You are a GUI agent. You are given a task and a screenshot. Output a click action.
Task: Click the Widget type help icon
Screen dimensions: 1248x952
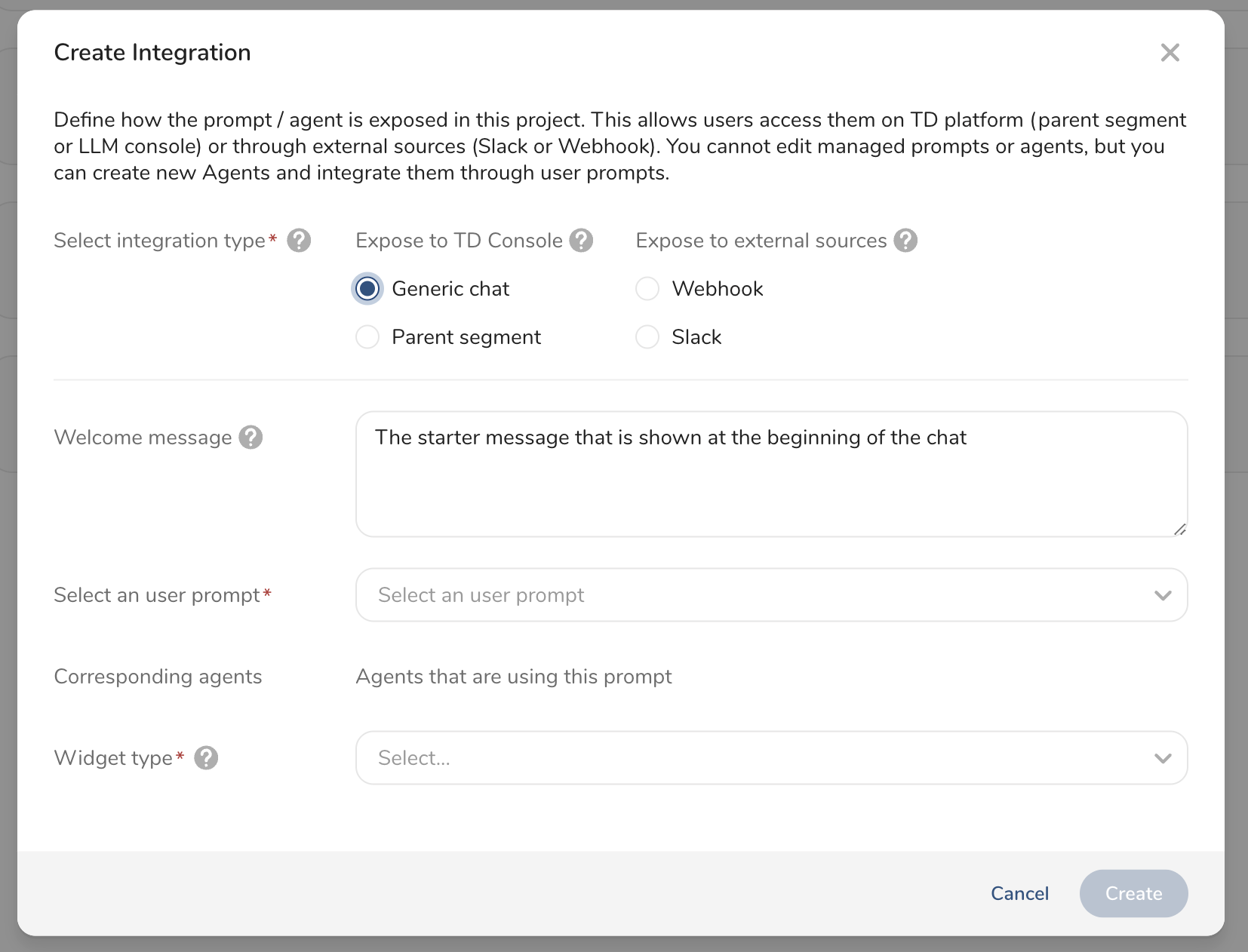[206, 758]
